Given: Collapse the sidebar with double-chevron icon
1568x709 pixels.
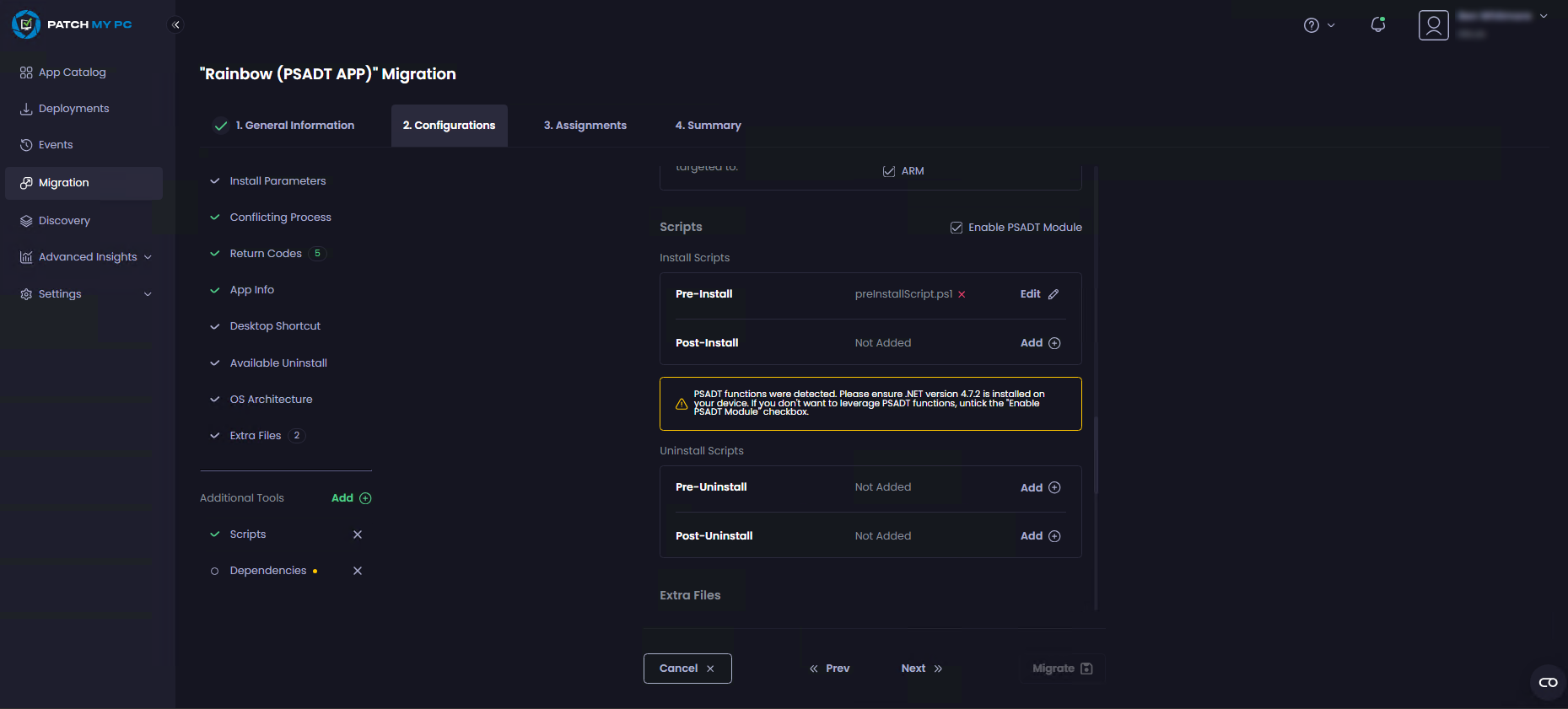Looking at the screenshot, I should tap(175, 24).
